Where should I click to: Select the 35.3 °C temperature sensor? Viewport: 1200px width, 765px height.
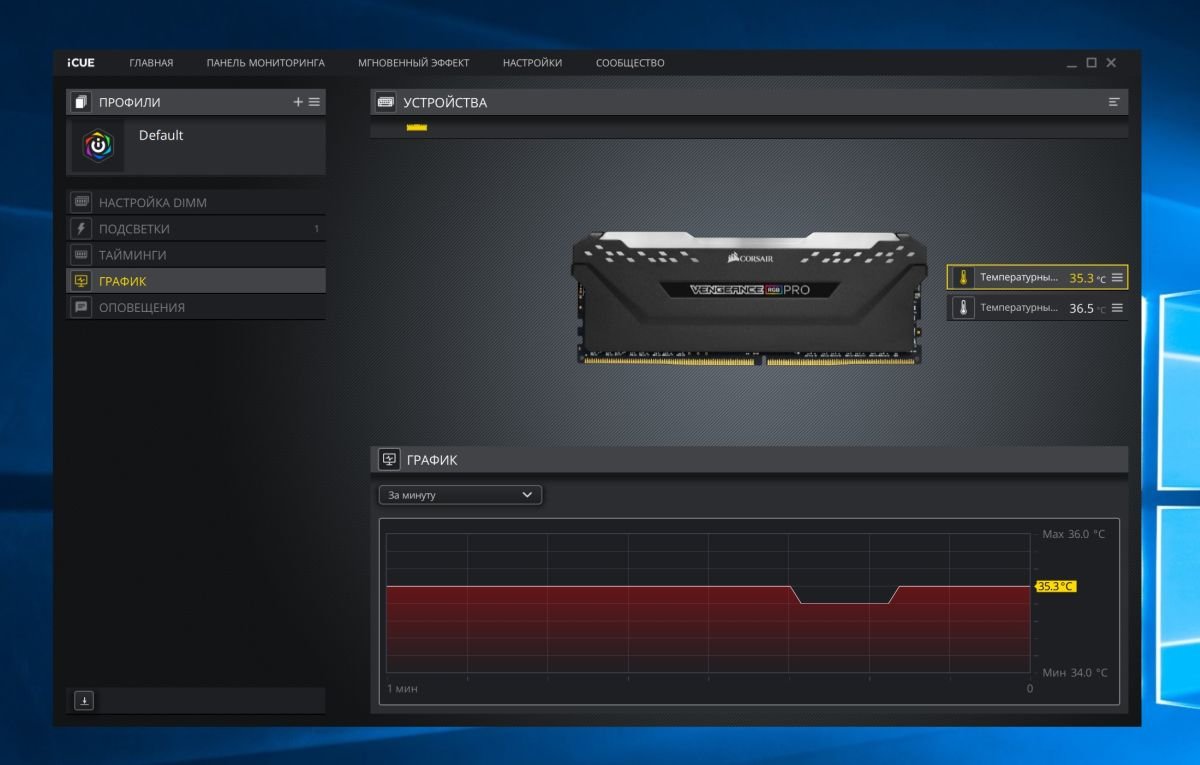[1037, 277]
